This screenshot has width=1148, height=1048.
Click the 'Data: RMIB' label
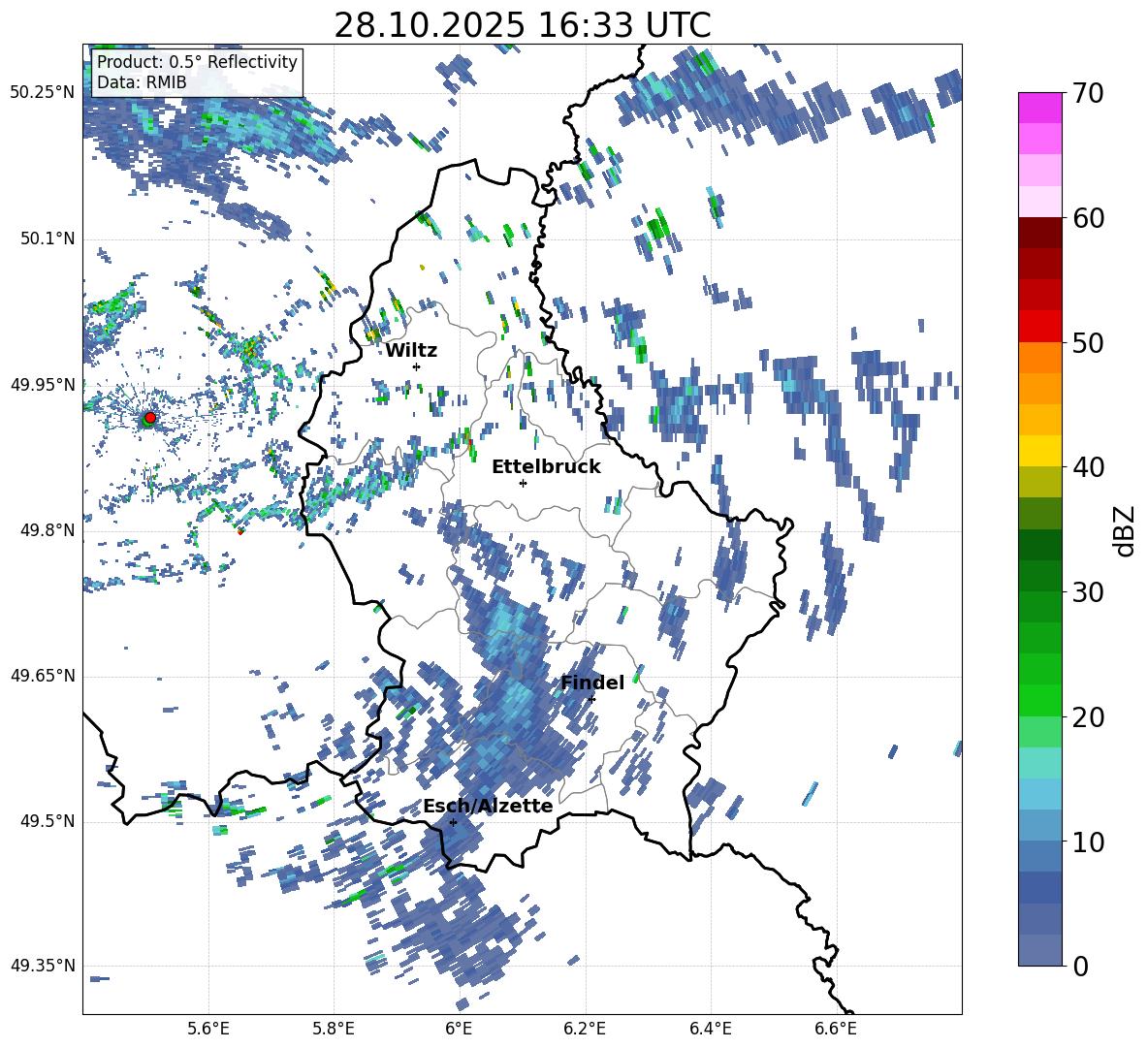coord(142,82)
